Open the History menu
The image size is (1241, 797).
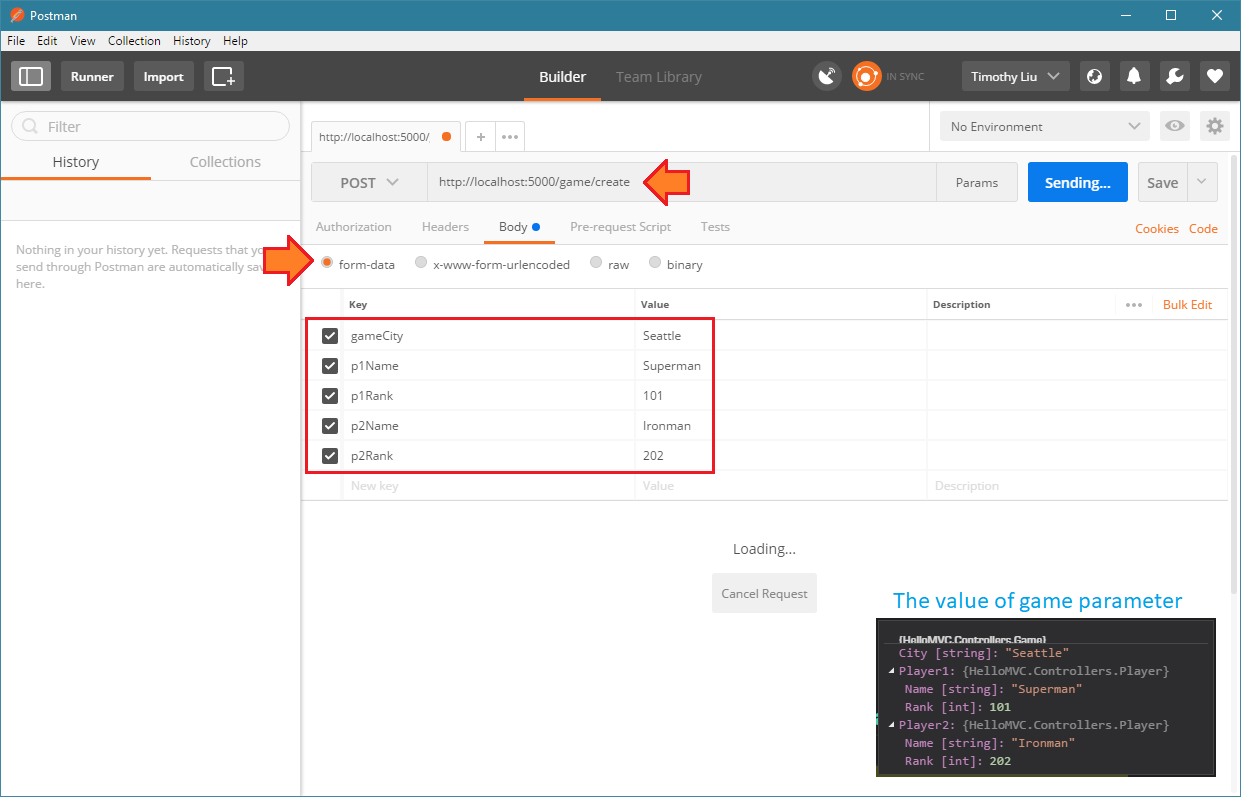pyautogui.click(x=191, y=41)
